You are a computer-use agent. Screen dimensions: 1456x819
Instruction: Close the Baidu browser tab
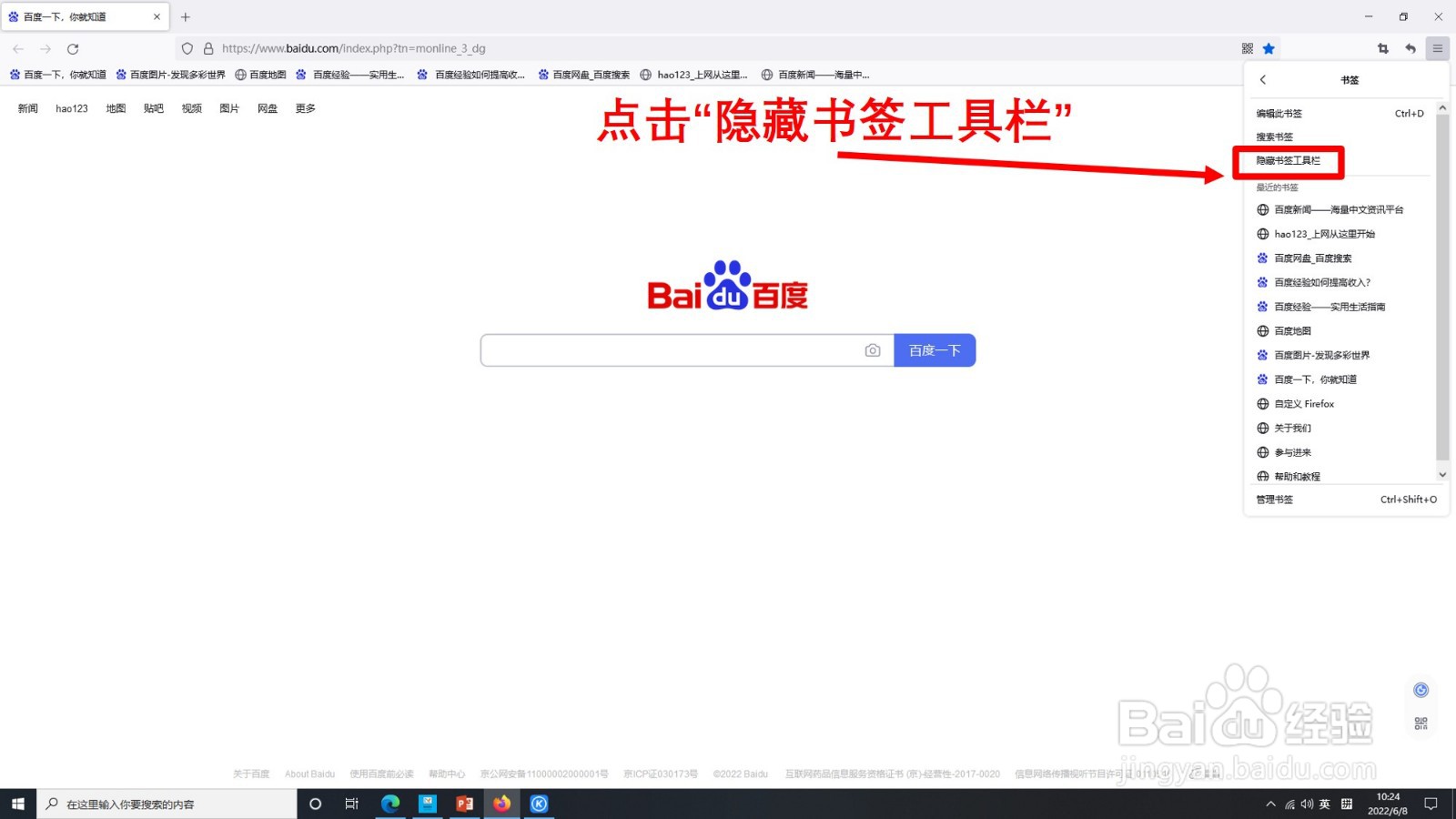click(157, 16)
